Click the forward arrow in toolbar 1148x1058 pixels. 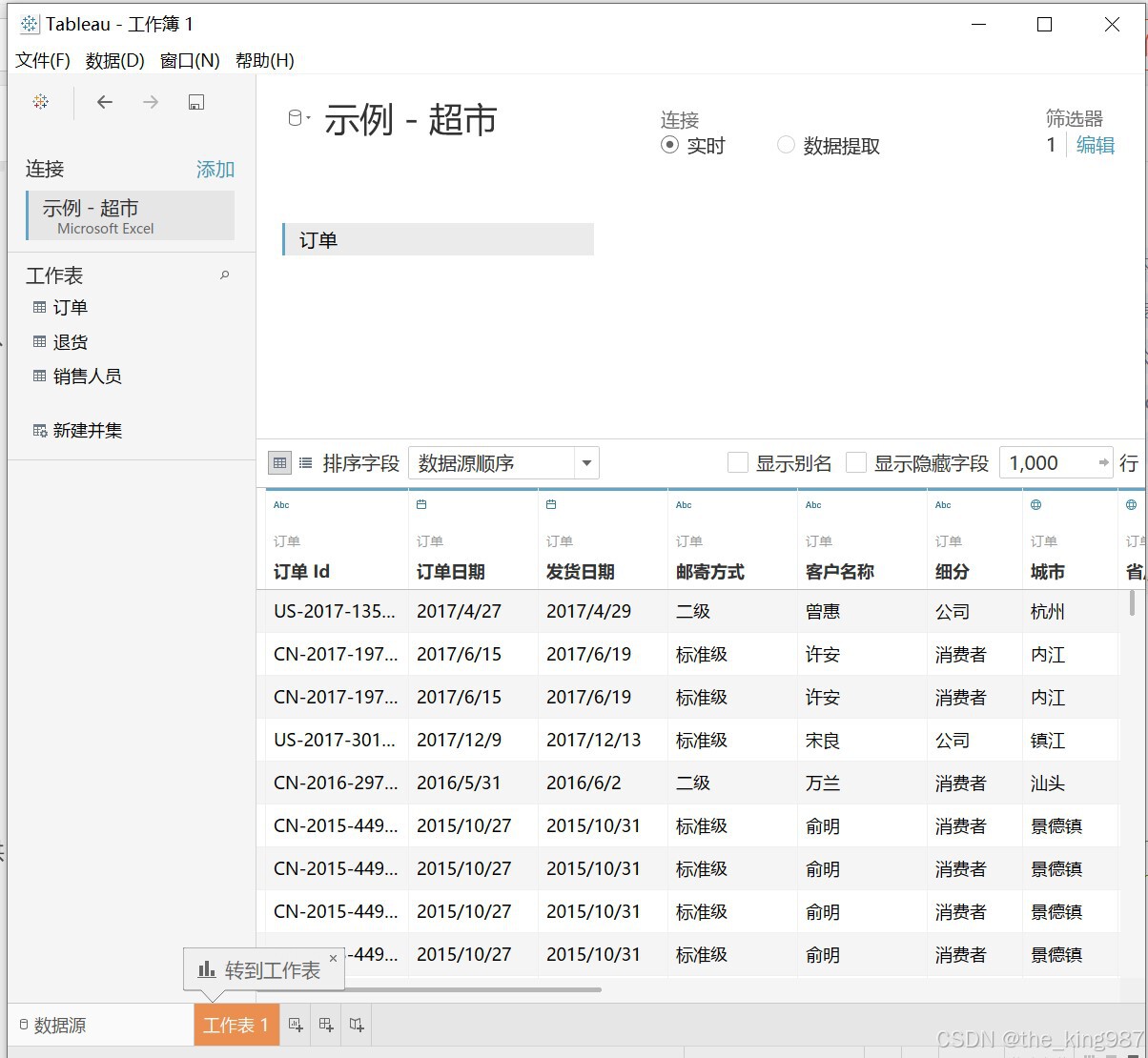(151, 102)
